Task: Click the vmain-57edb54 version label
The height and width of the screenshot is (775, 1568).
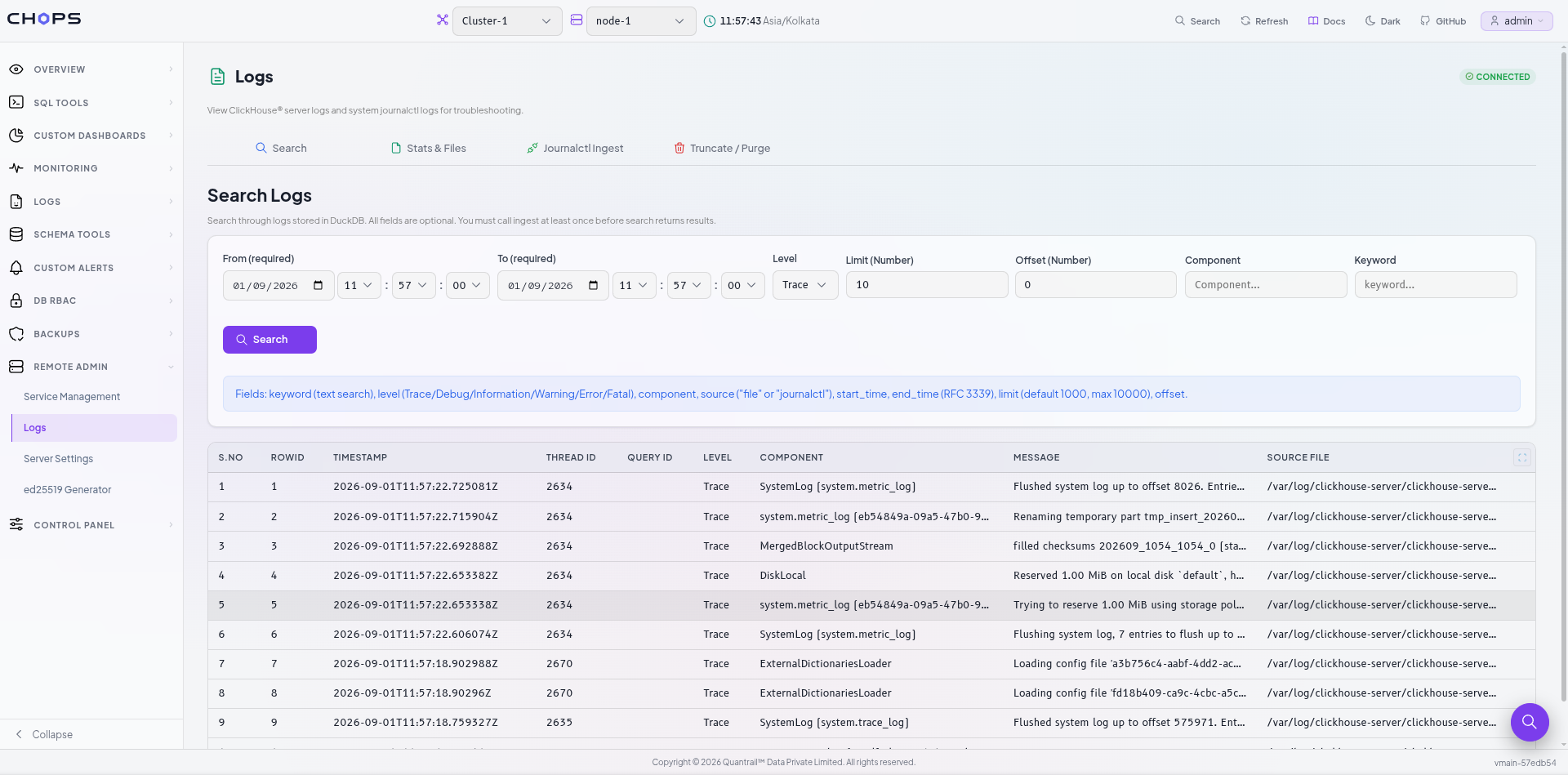Action: pyautogui.click(x=1525, y=763)
